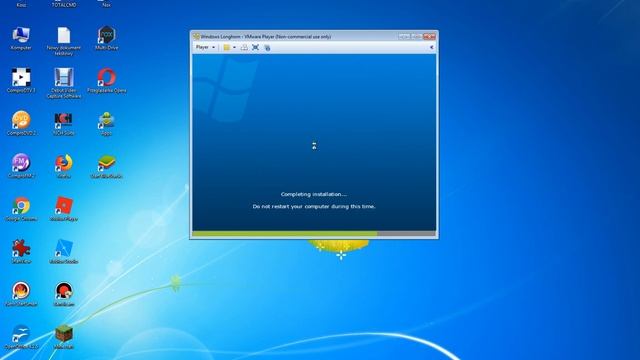Maximize the VMware Player window
Image resolution: width=640 pixels, height=360 pixels.
416,36
